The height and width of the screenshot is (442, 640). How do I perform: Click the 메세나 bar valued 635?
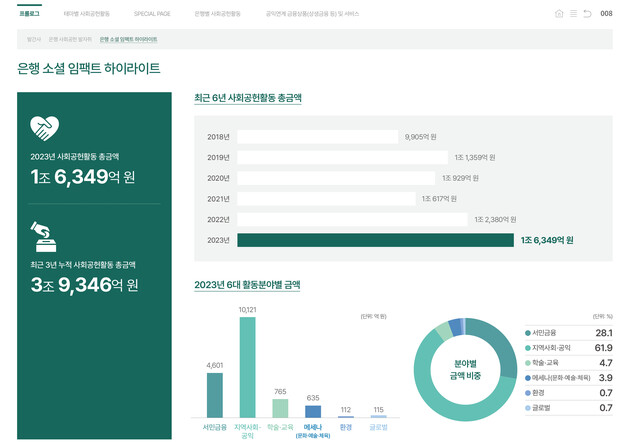coord(313,411)
